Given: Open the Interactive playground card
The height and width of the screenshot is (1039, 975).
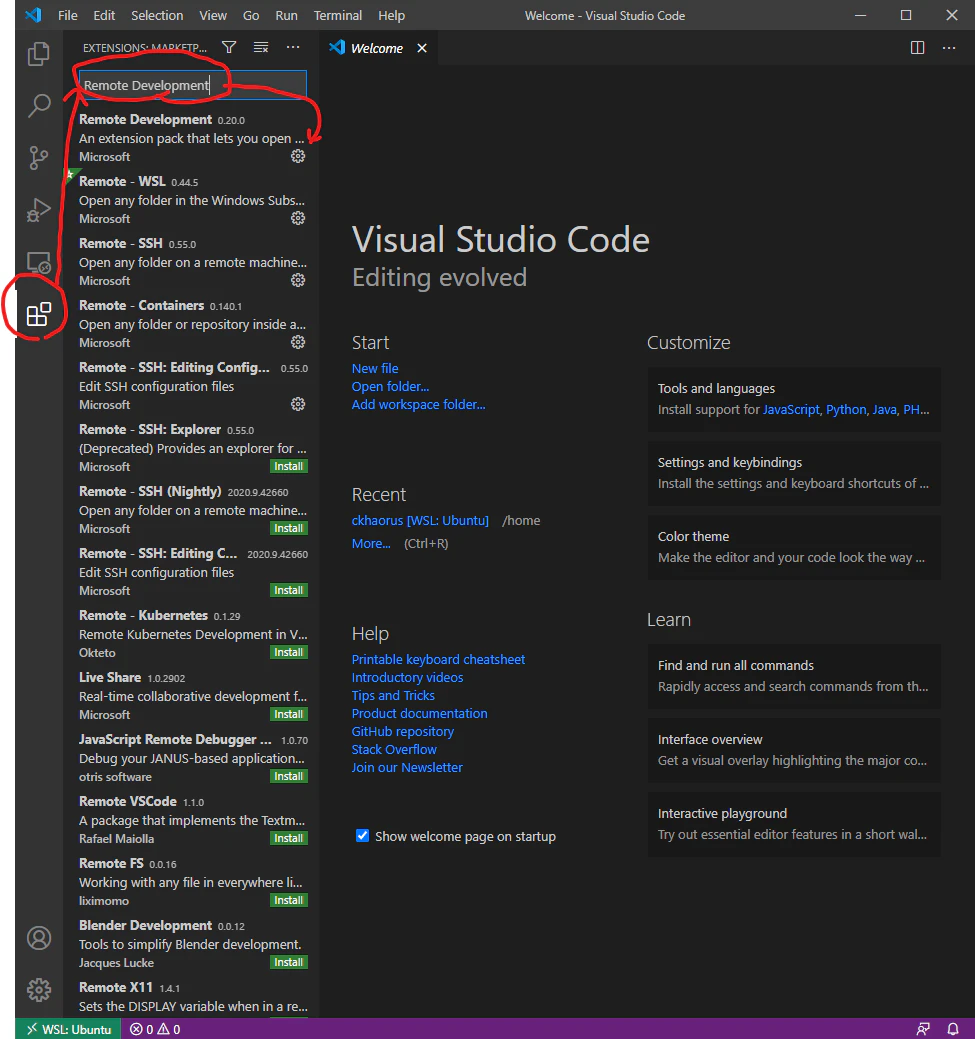Looking at the screenshot, I should (794, 824).
